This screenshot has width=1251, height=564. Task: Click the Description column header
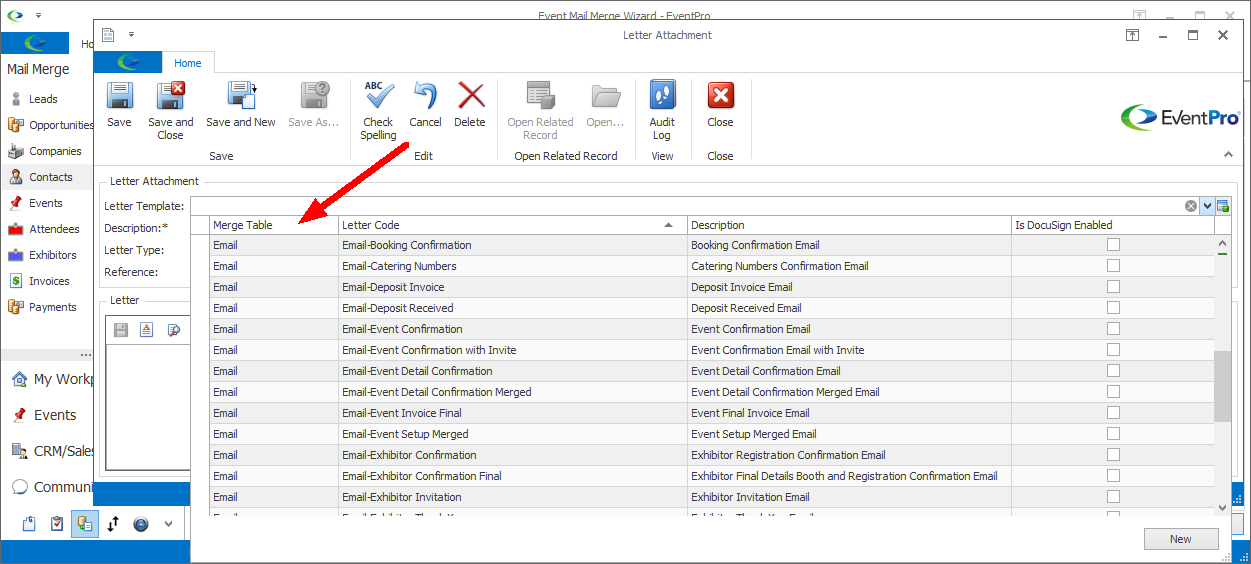tap(849, 225)
